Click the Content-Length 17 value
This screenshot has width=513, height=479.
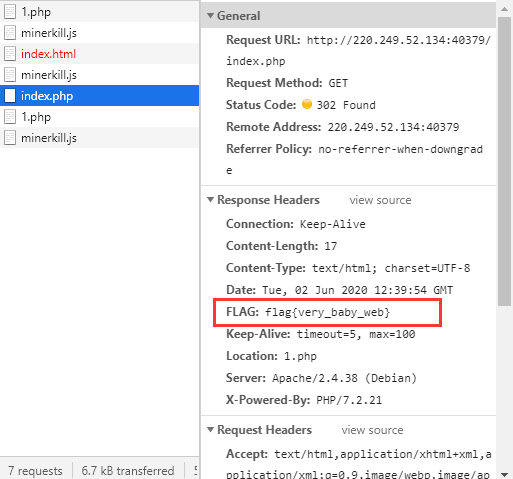point(331,246)
